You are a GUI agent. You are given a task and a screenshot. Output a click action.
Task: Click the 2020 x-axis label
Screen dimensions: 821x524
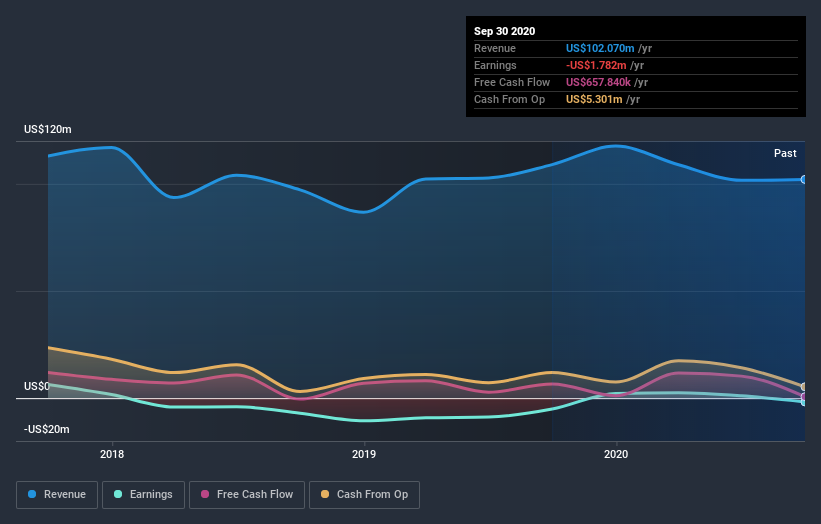(616, 454)
